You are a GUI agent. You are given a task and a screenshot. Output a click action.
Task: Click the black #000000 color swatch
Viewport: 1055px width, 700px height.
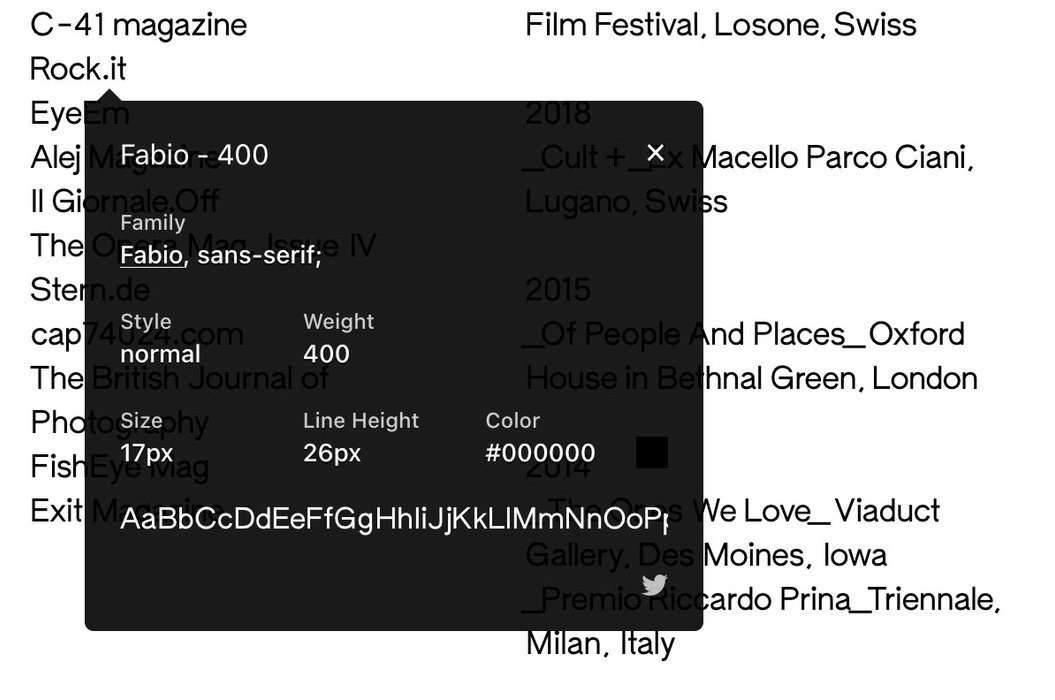(x=651, y=452)
